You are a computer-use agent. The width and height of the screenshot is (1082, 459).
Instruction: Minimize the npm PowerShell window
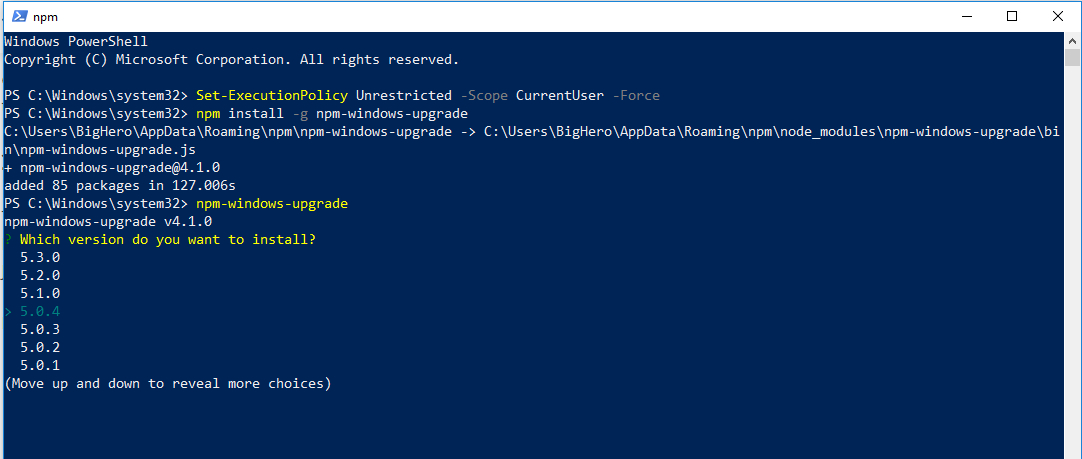[x=966, y=16]
